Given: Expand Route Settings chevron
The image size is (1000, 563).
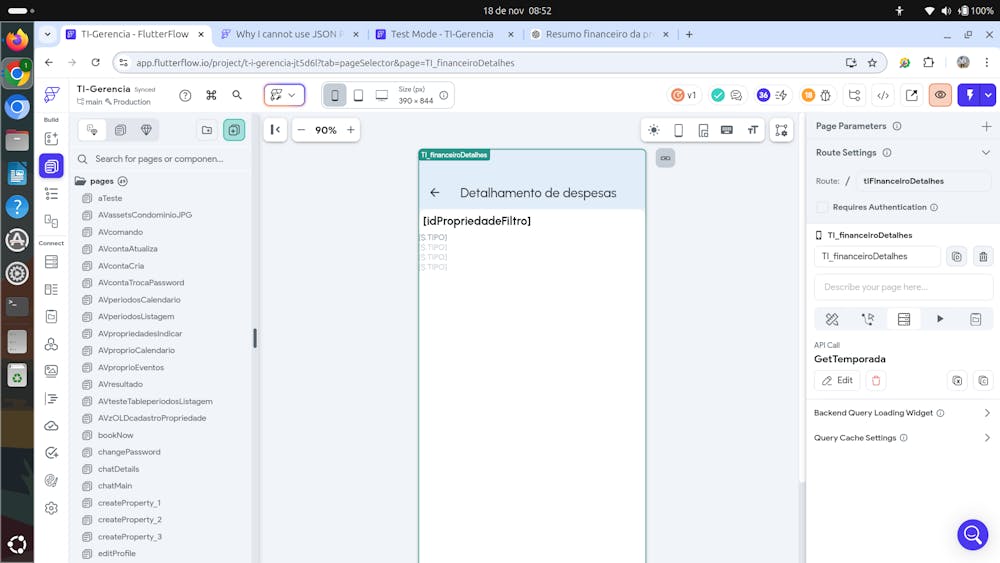Looking at the screenshot, I should [985, 153].
